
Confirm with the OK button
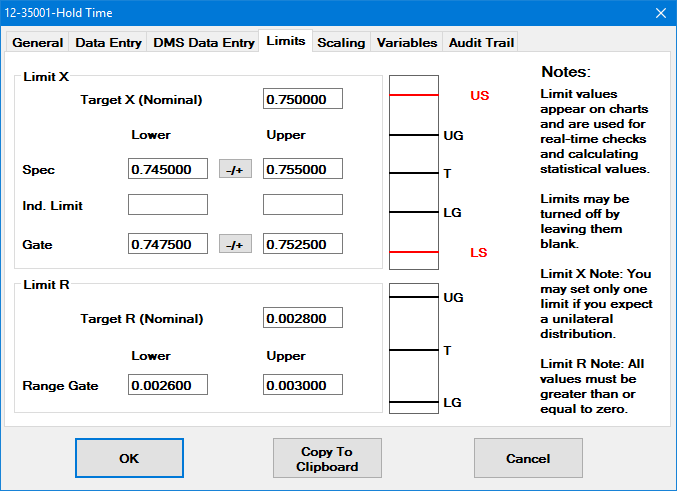[x=129, y=459]
